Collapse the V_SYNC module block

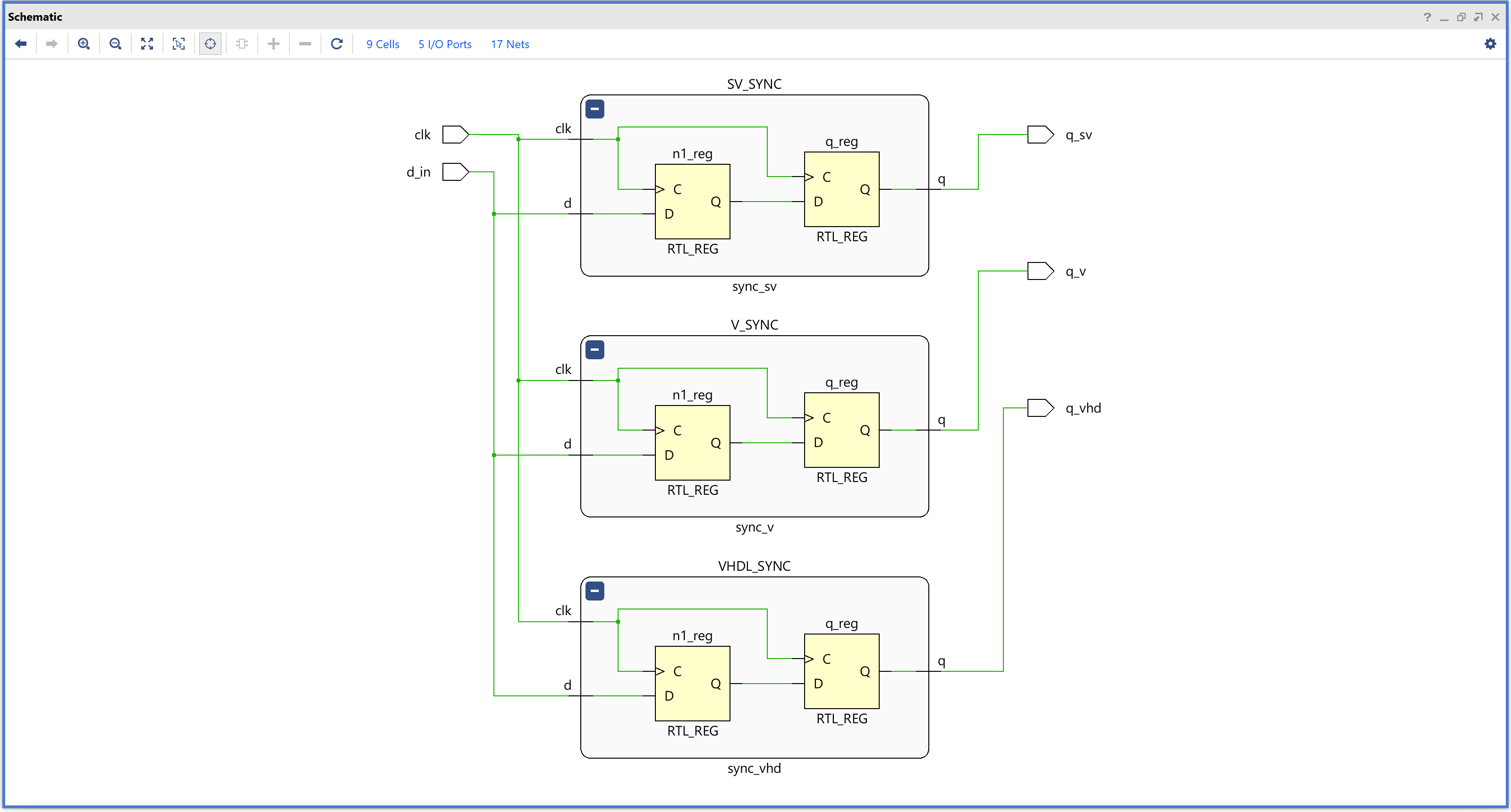coord(594,349)
